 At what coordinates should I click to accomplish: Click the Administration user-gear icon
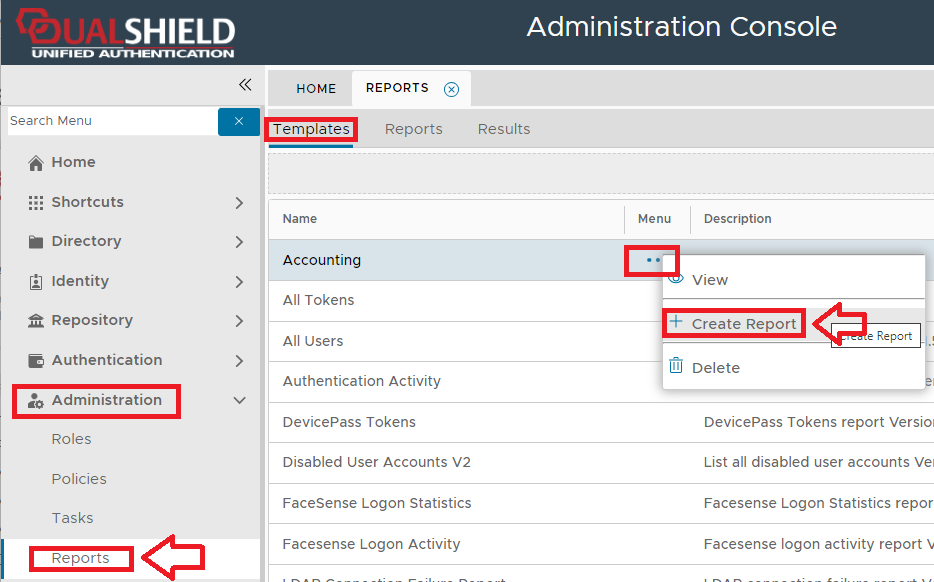36,401
